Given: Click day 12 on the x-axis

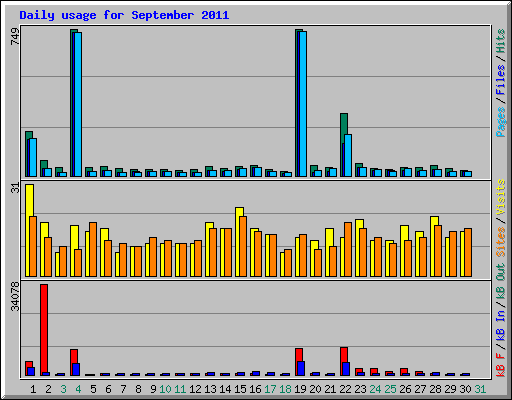Looking at the screenshot, I should 195,389.
